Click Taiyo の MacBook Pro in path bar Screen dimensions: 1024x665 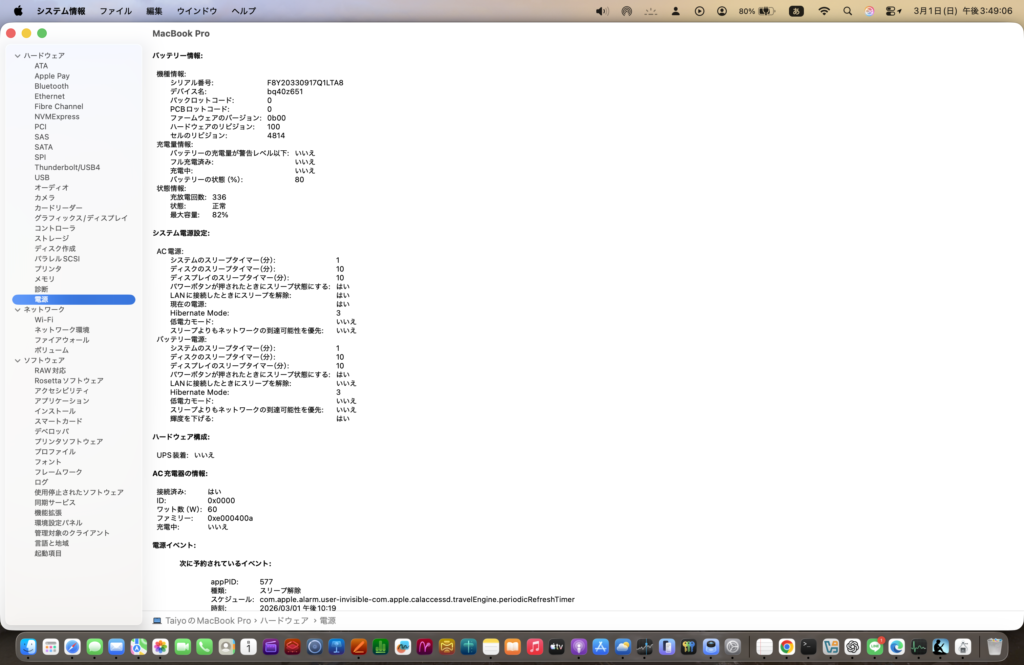(207, 621)
